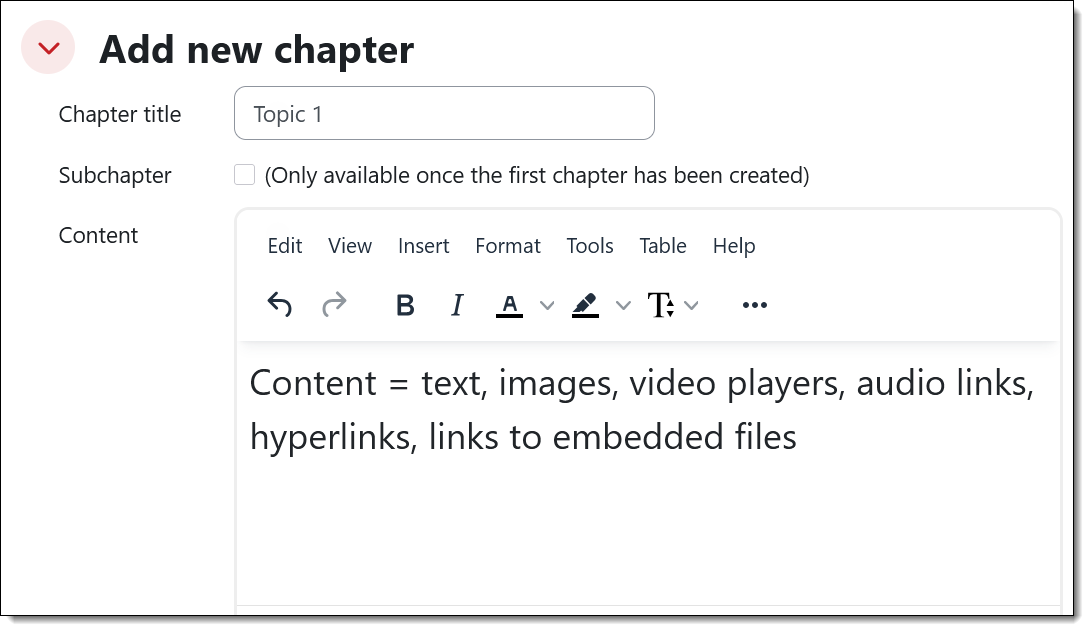Click inside the Chapter title field
The width and height of the screenshot is (1083, 625).
point(443,114)
